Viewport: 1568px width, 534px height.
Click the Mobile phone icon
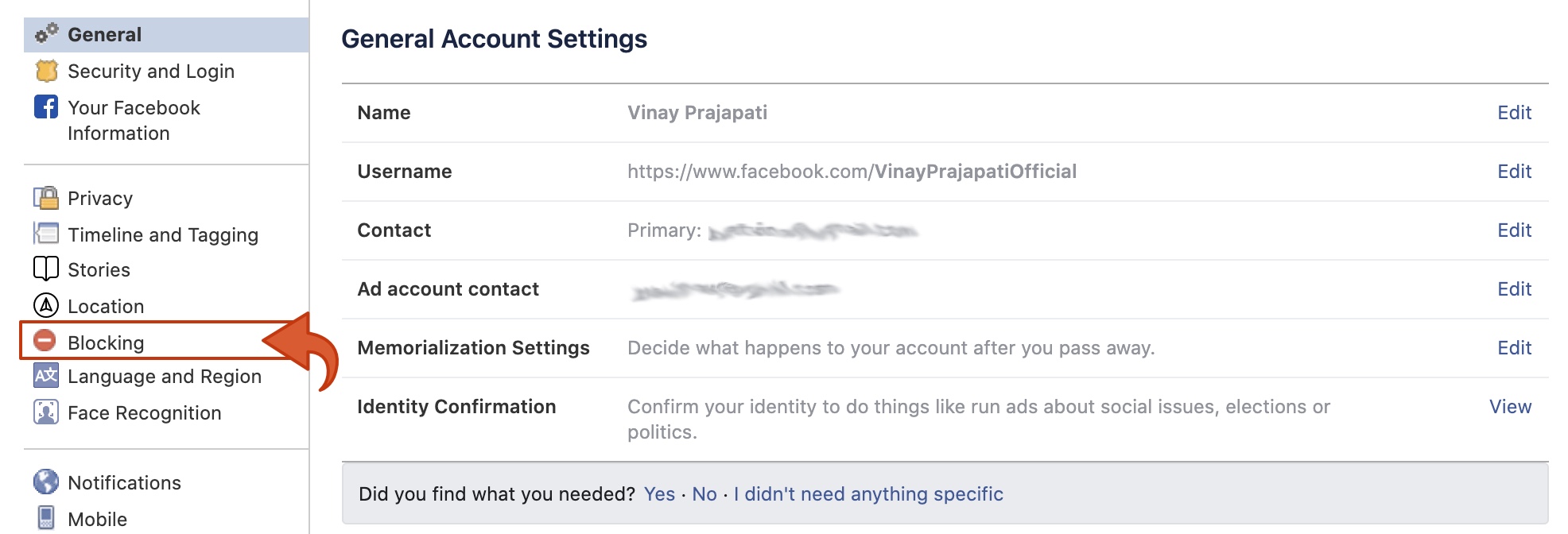pos(45,518)
